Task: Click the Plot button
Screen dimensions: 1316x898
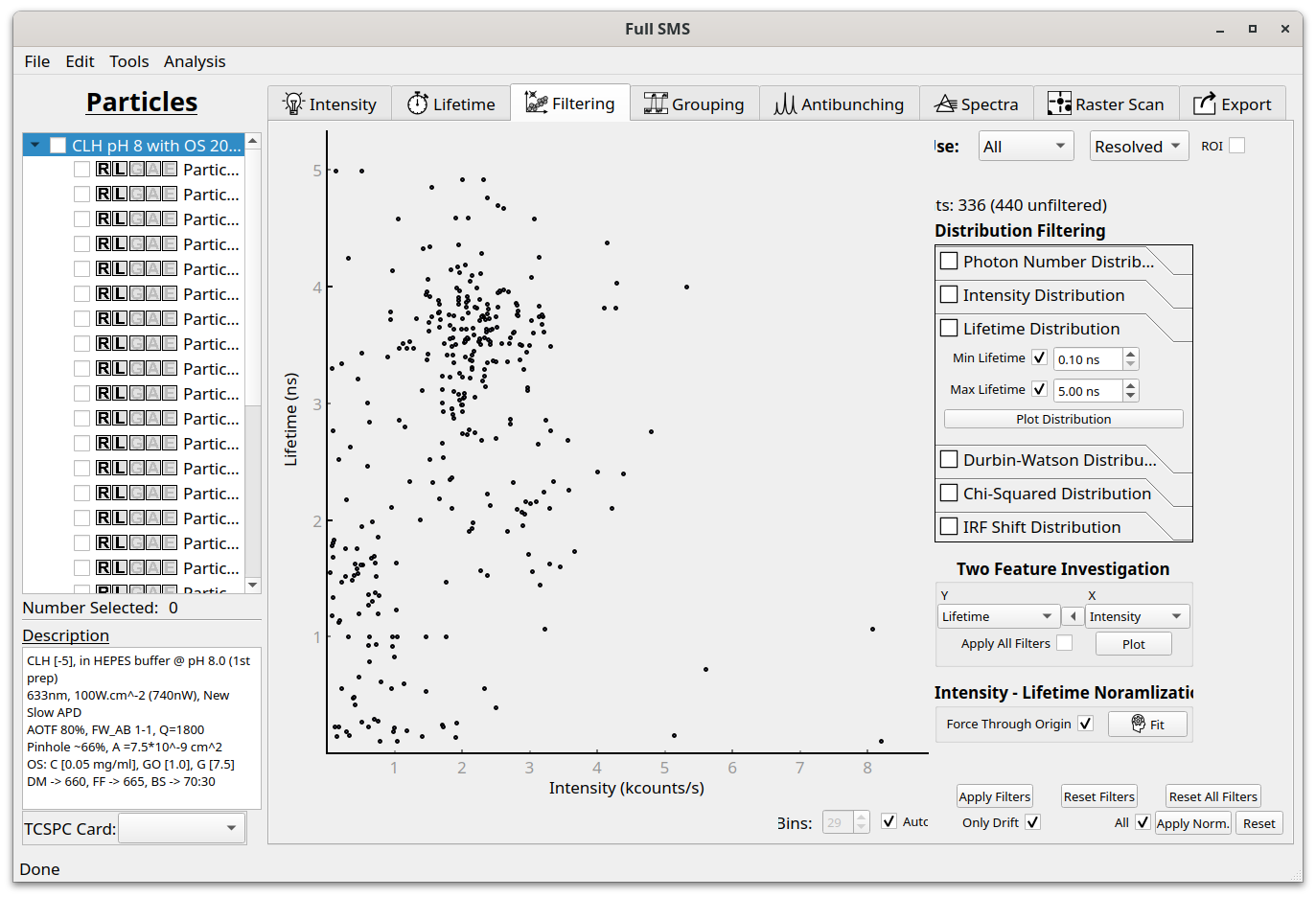Action: click(x=1133, y=644)
